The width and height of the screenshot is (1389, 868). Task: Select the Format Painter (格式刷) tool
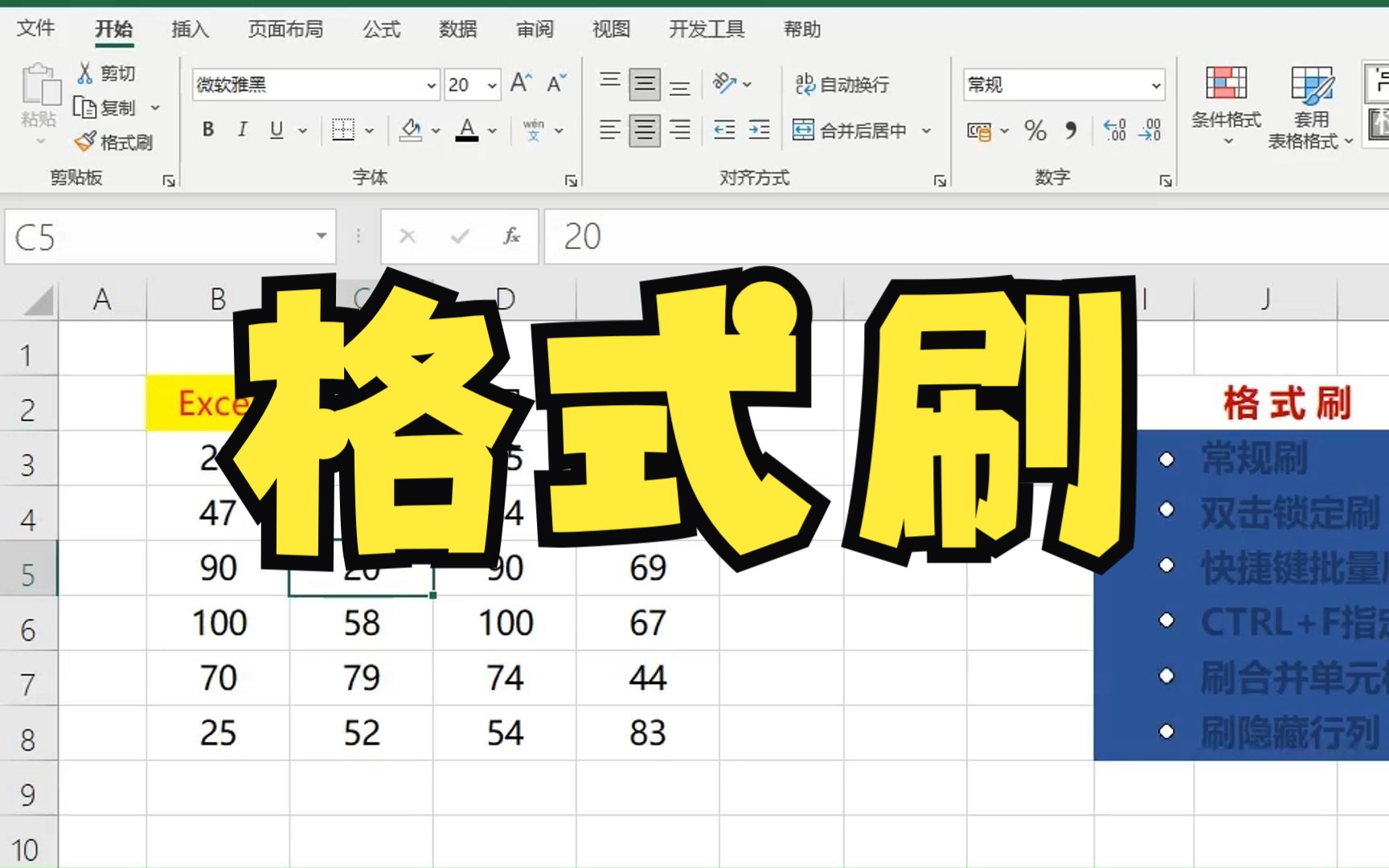[113, 142]
